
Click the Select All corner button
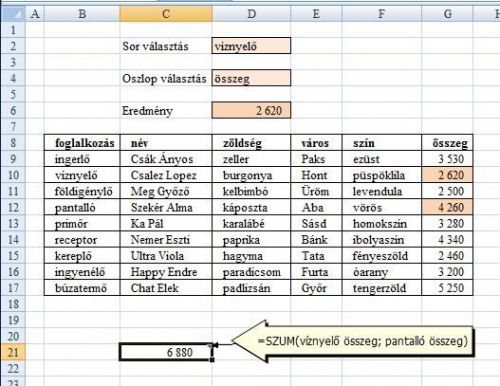click(x=13, y=14)
